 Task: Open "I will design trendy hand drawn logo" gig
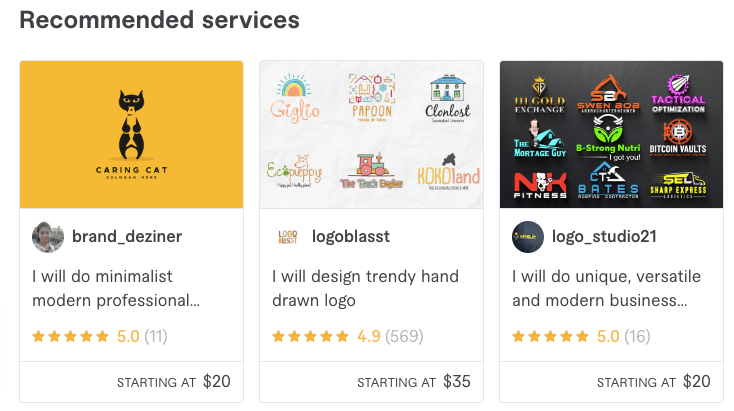pyautogui.click(x=365, y=288)
